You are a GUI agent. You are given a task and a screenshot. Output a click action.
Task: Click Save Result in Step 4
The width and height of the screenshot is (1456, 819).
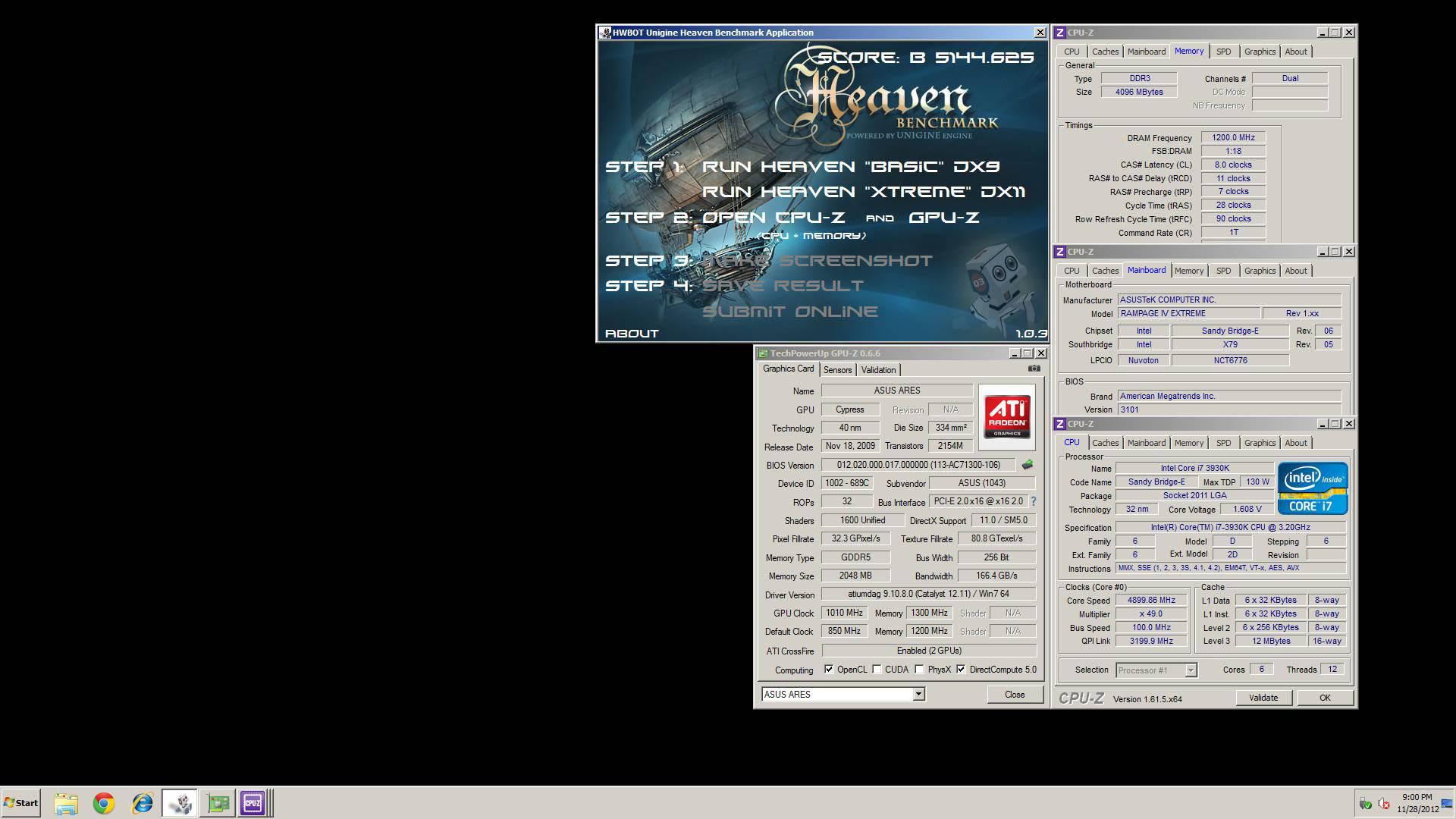[x=783, y=286]
